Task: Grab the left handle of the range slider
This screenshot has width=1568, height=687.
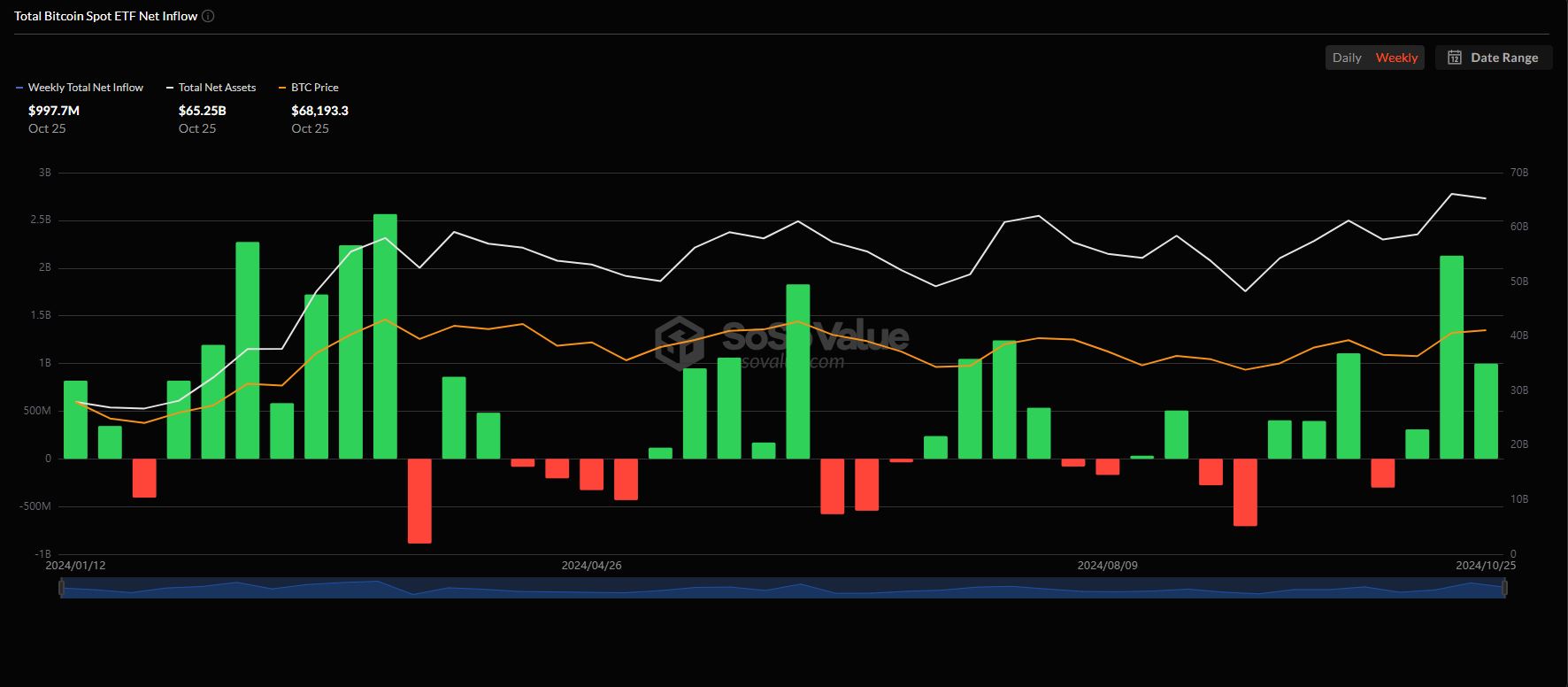Action: pos(61,588)
